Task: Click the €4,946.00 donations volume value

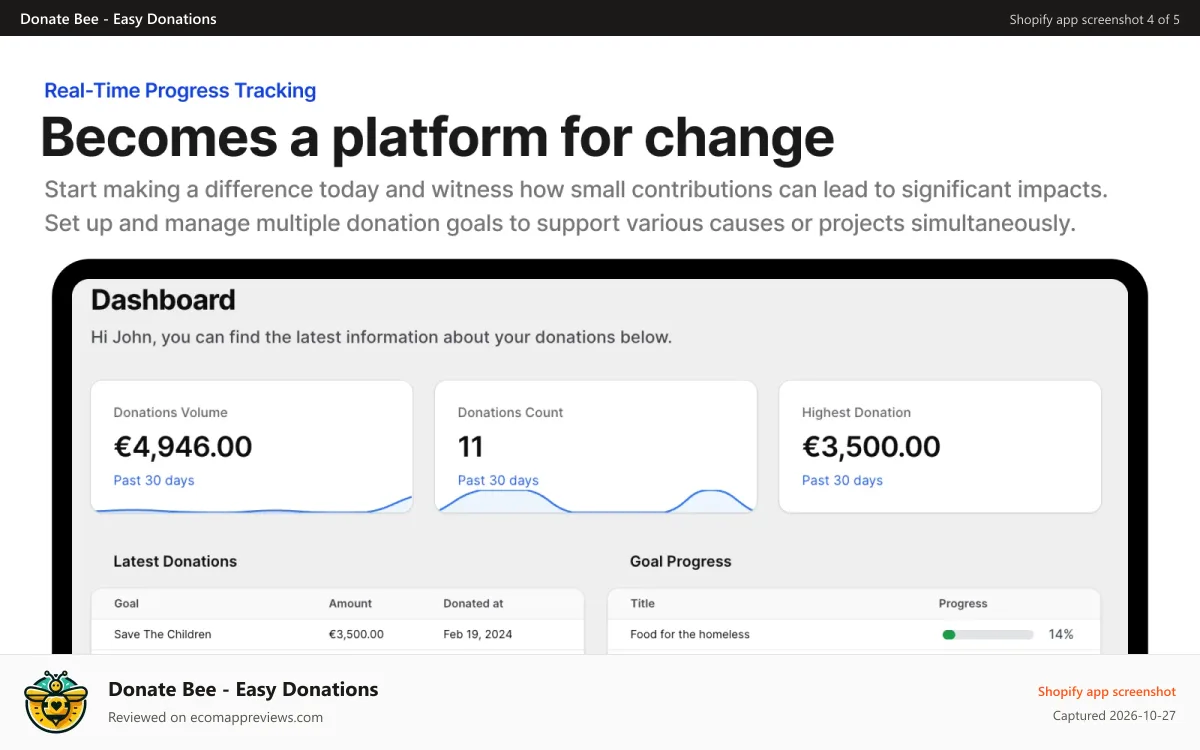Action: (183, 446)
